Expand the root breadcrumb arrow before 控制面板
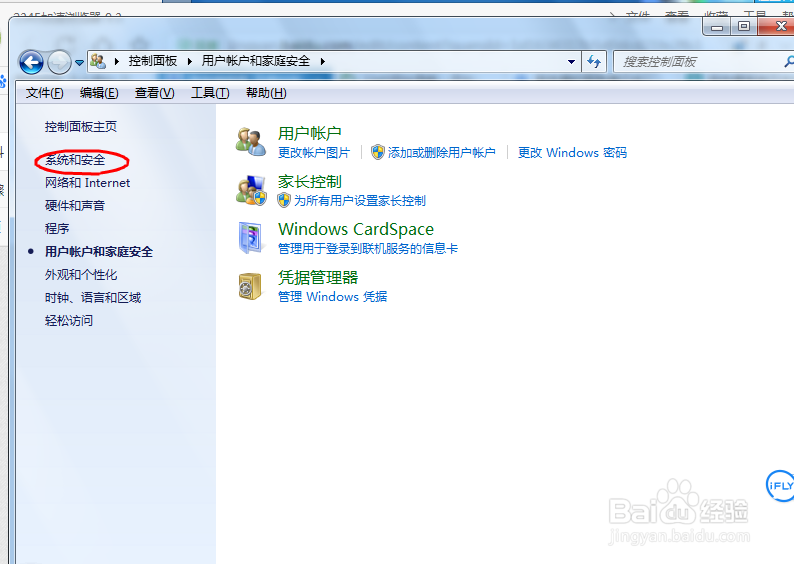Screen dimensions: 794x564 tap(117, 61)
